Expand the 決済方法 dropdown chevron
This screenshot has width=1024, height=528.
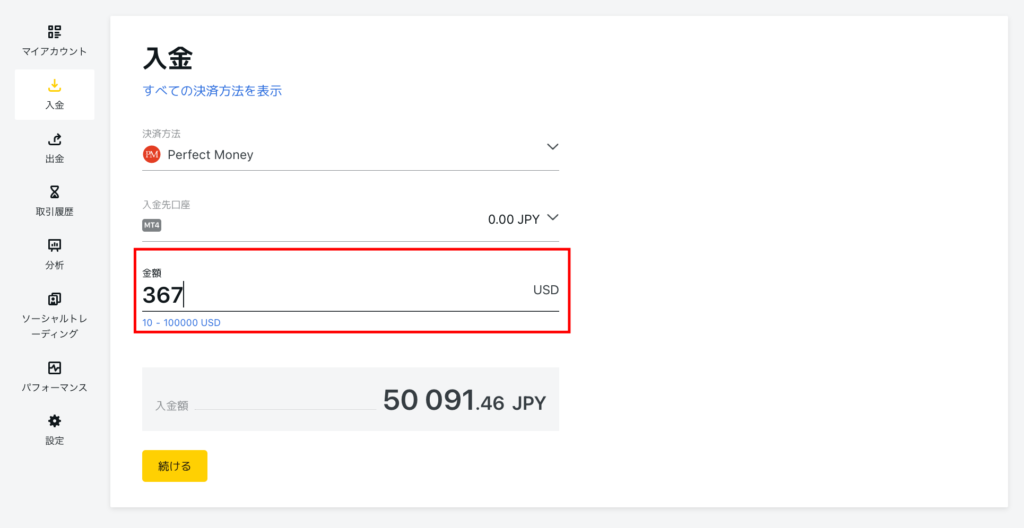tap(552, 146)
